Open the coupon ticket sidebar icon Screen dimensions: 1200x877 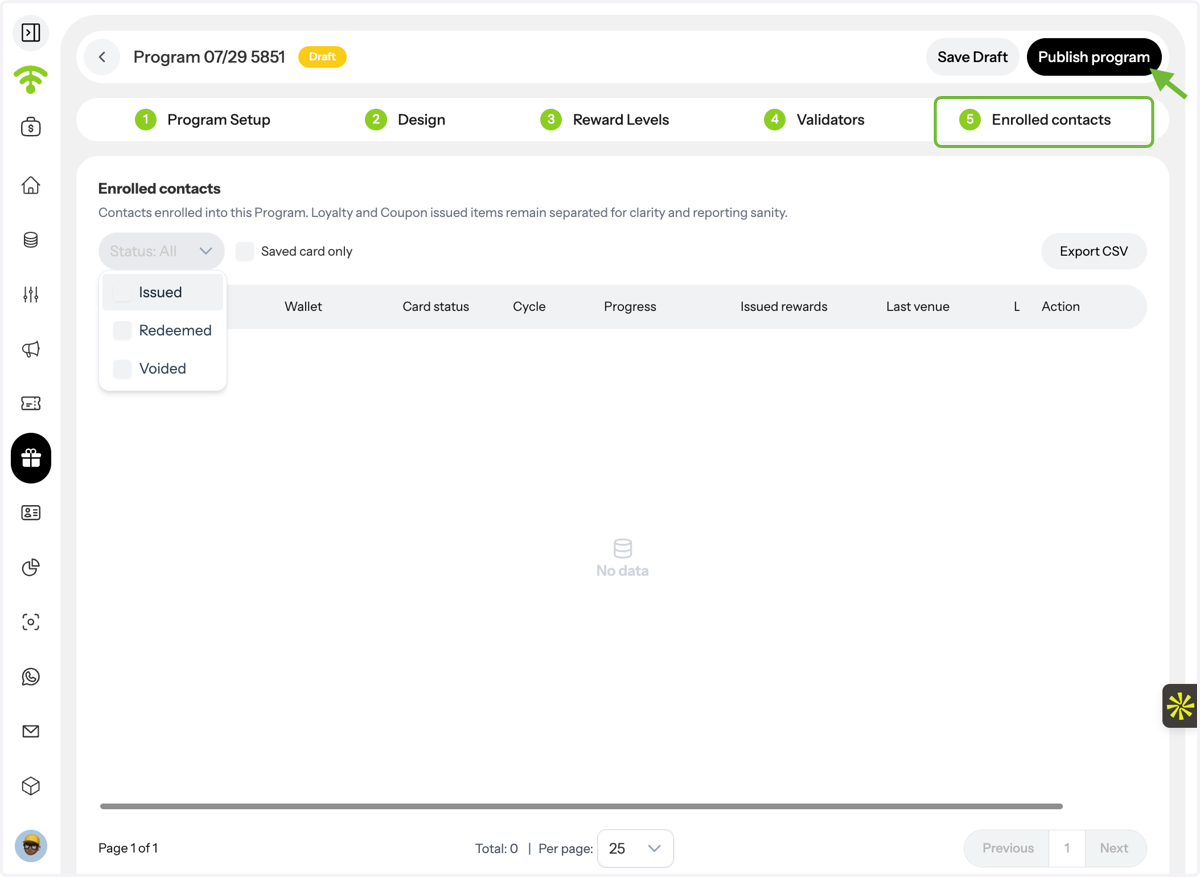[x=31, y=403]
